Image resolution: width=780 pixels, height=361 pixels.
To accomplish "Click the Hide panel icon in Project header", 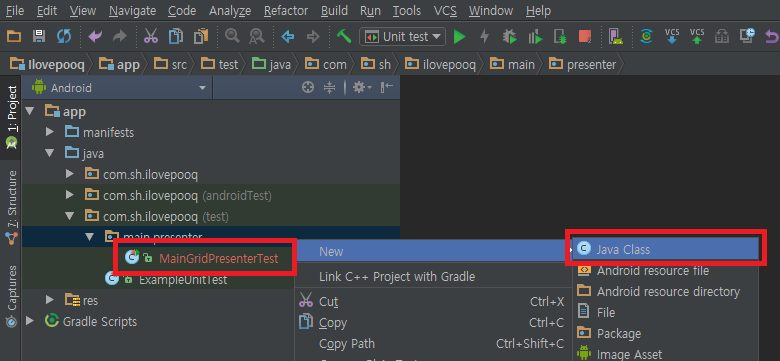I will pos(387,88).
